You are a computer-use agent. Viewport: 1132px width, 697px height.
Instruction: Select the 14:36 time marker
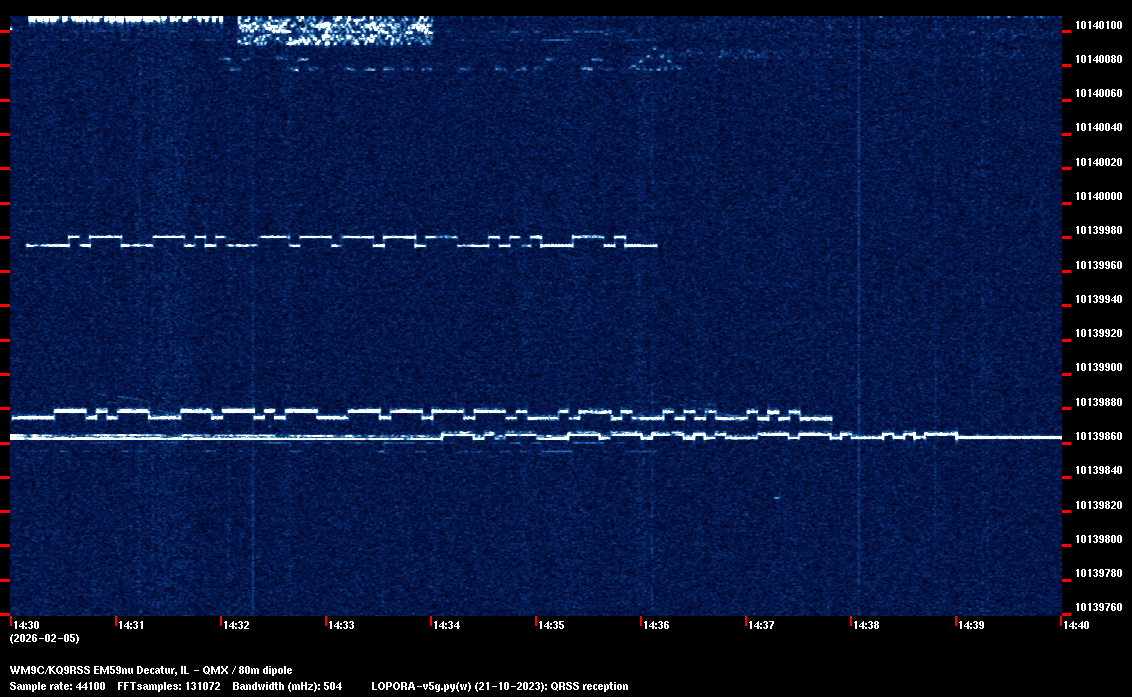(656, 625)
